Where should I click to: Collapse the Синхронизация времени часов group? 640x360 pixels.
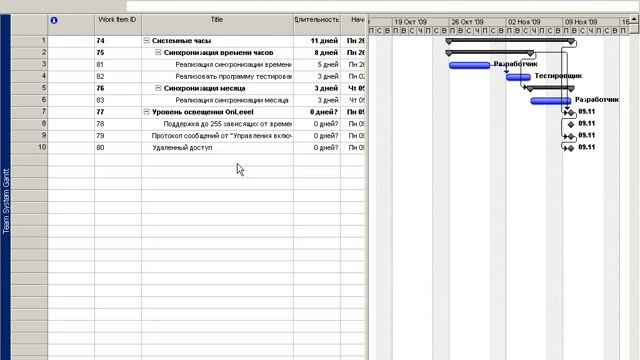point(158,52)
